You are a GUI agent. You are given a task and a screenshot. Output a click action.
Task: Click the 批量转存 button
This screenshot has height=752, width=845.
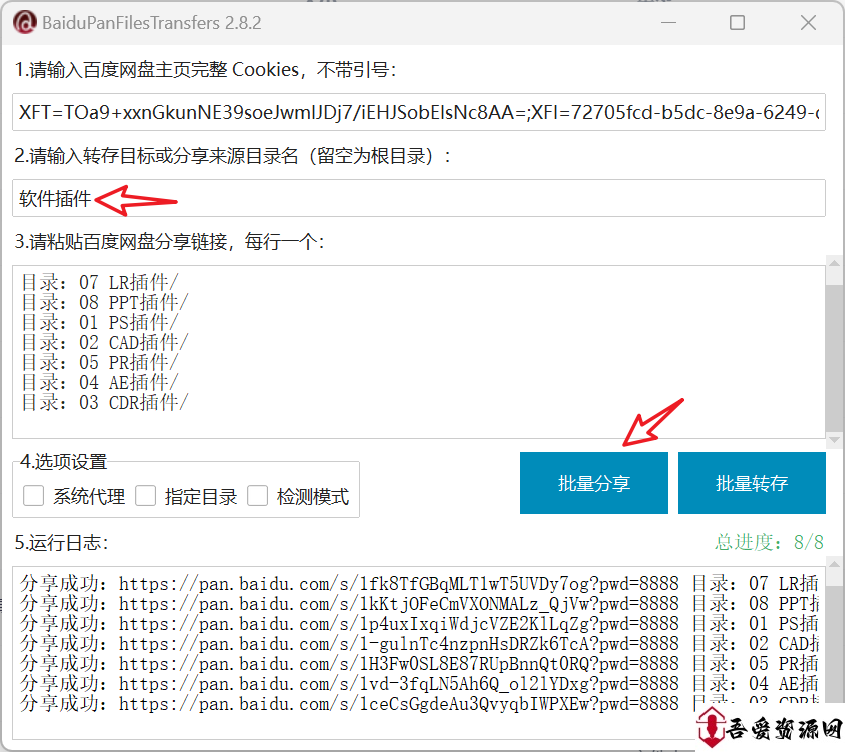pos(752,483)
